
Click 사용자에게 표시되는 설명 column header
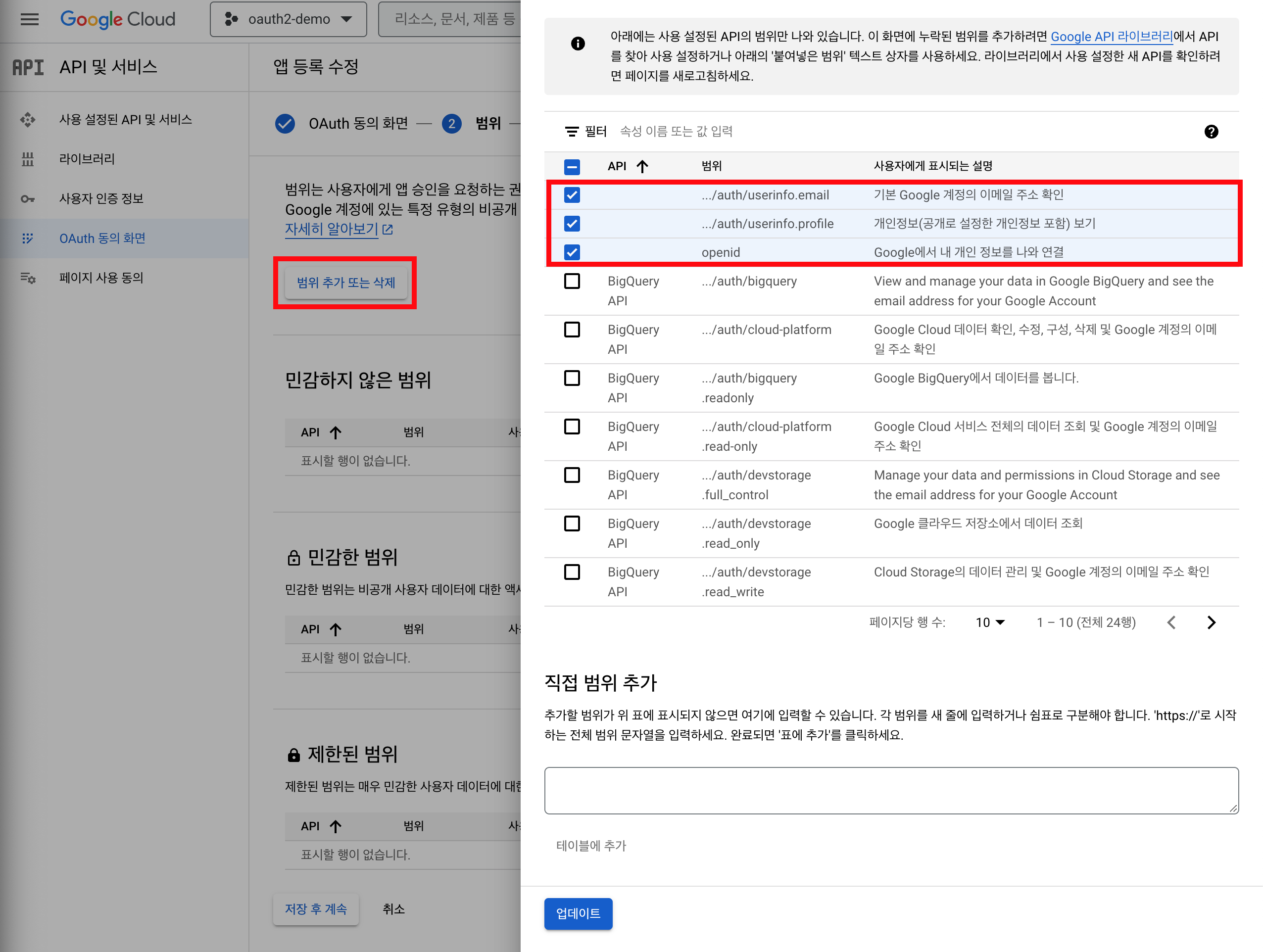tap(933, 166)
